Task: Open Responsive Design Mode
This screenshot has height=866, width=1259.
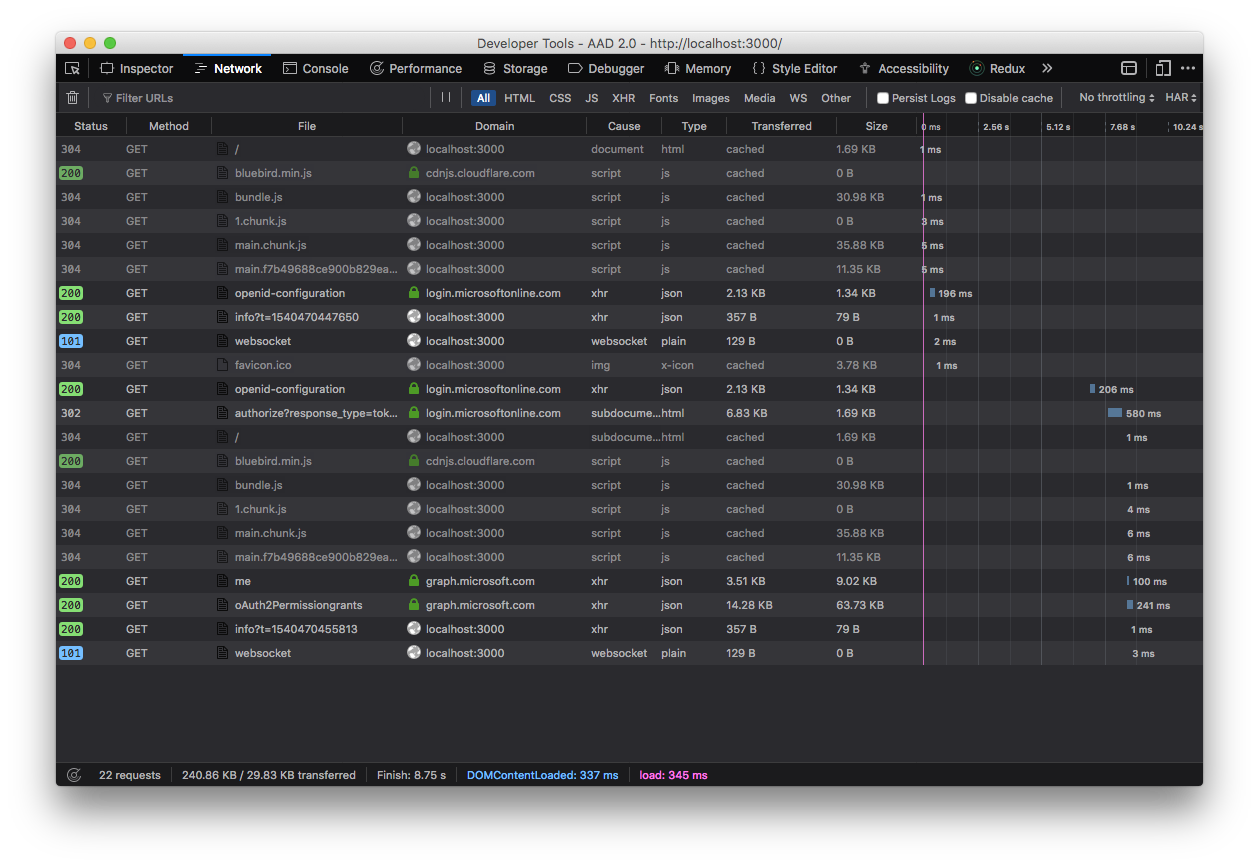Action: [x=1163, y=67]
